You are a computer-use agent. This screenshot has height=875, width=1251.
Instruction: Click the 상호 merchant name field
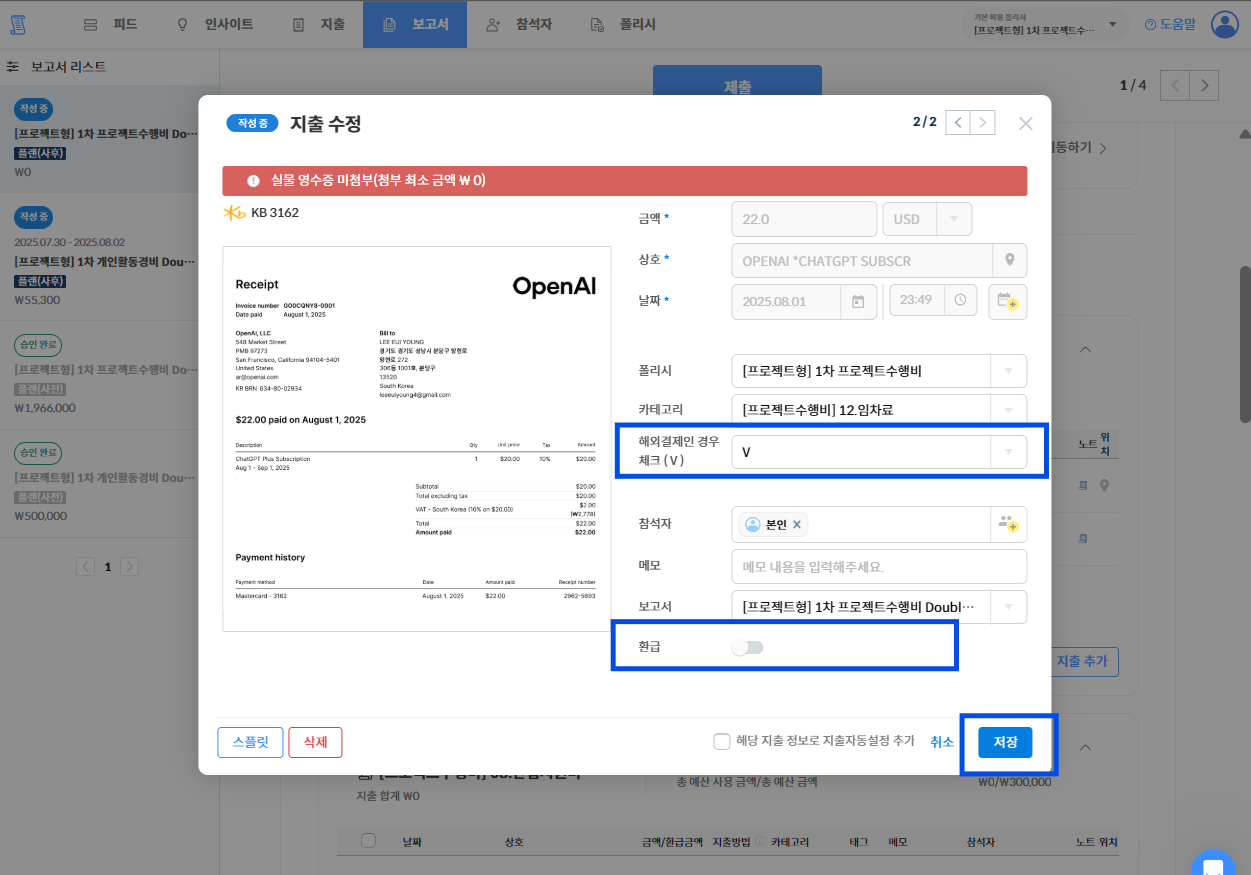(862, 260)
